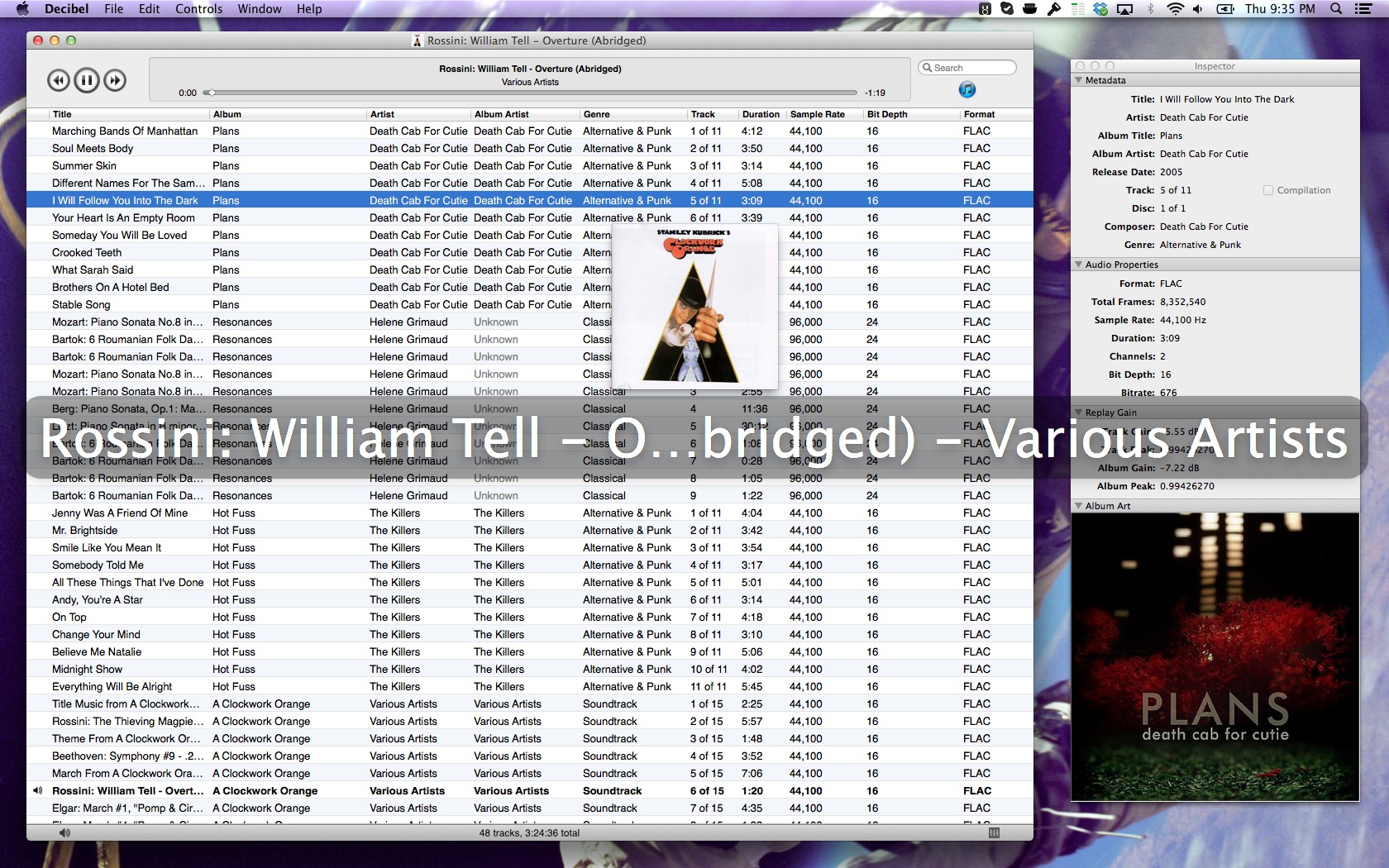The width and height of the screenshot is (1389, 868).
Task: Click the speaker icon in the status bar
Action: [65, 833]
